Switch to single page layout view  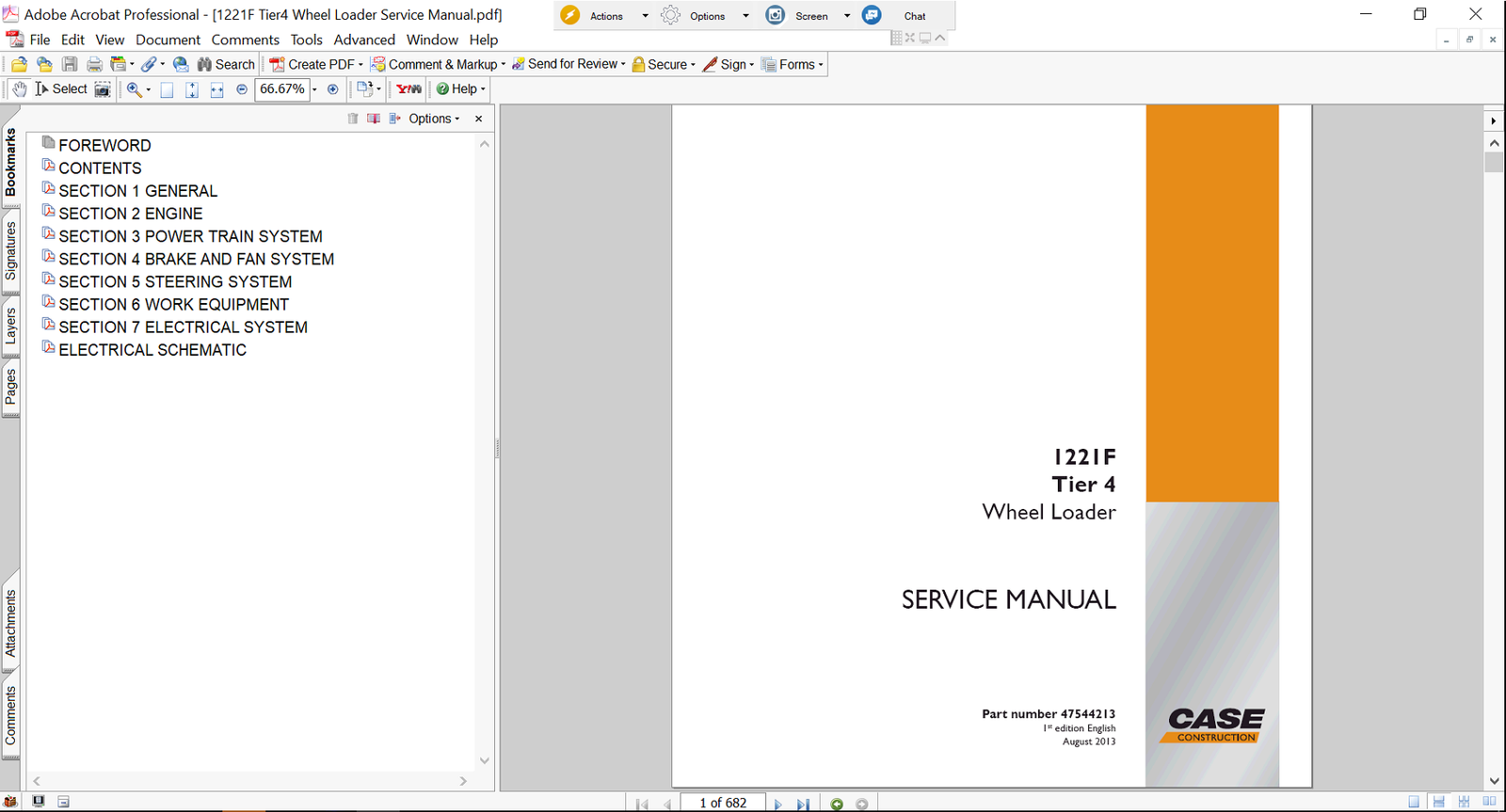[1414, 802]
